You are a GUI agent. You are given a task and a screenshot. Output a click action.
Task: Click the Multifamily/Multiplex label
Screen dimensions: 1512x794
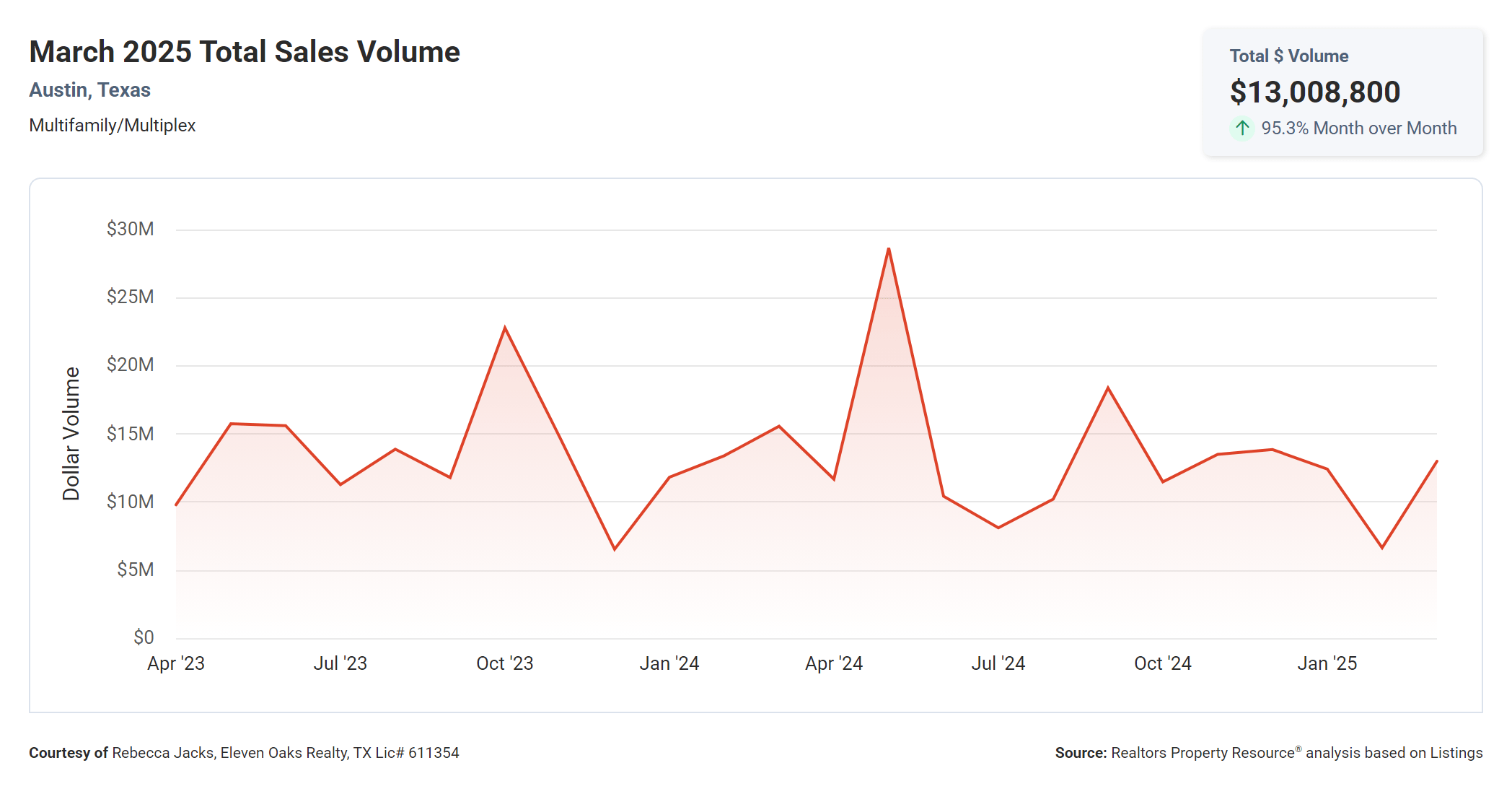coord(112,126)
